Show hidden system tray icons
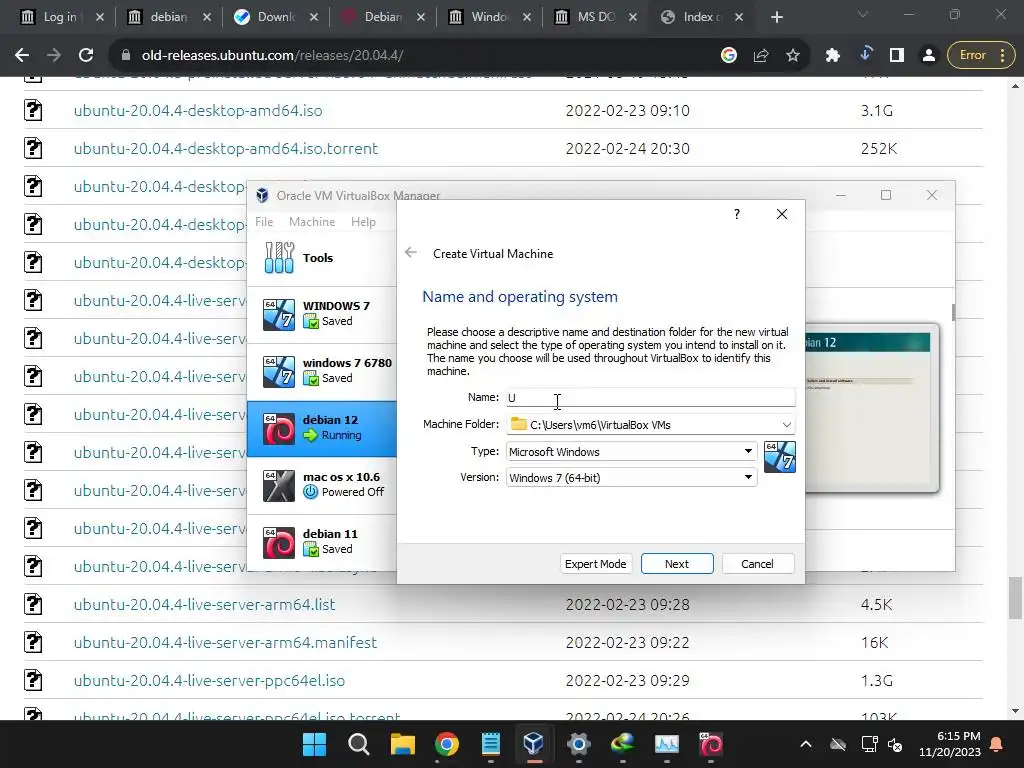The height and width of the screenshot is (768, 1024). click(x=806, y=744)
